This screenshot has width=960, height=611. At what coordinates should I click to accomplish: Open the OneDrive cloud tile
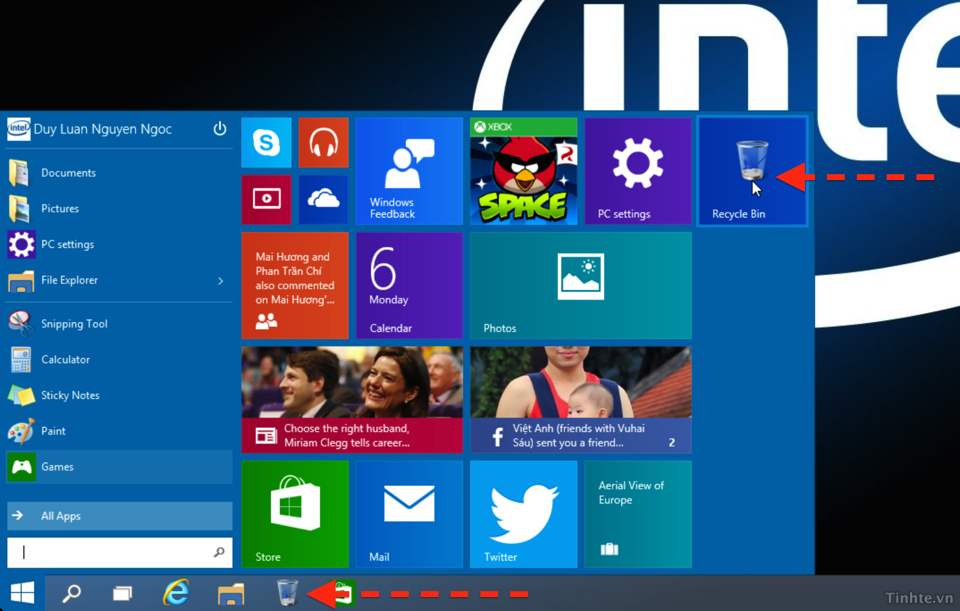tap(323, 200)
